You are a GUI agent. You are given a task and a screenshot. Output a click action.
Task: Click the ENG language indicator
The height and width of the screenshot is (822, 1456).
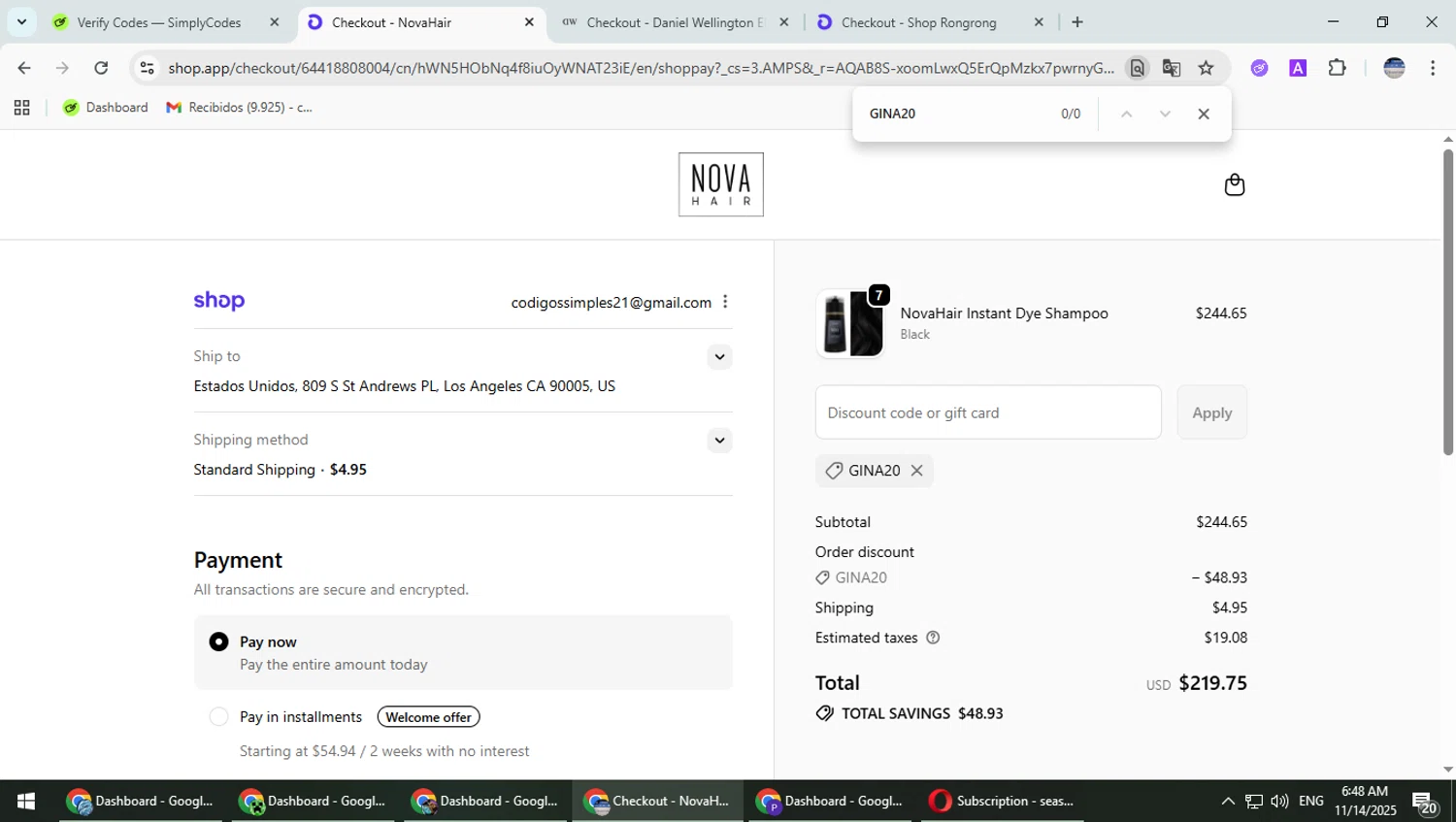pyautogui.click(x=1310, y=801)
